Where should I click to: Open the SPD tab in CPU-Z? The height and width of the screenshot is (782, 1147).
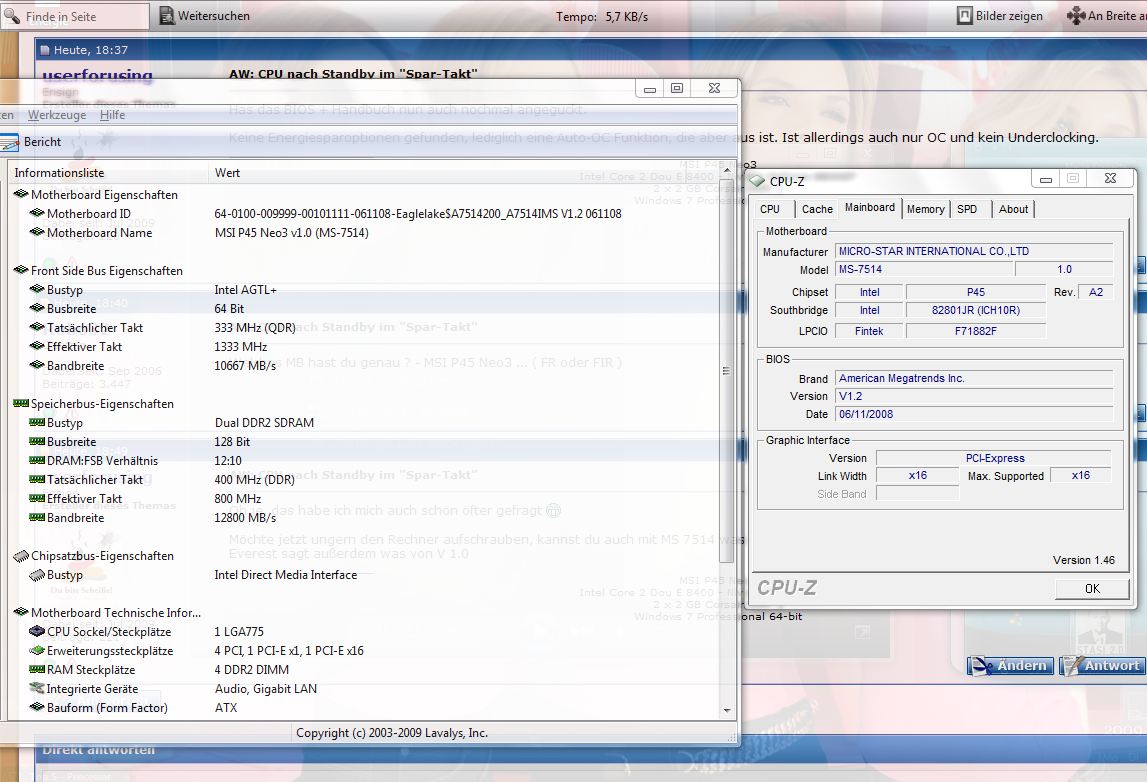tap(967, 209)
